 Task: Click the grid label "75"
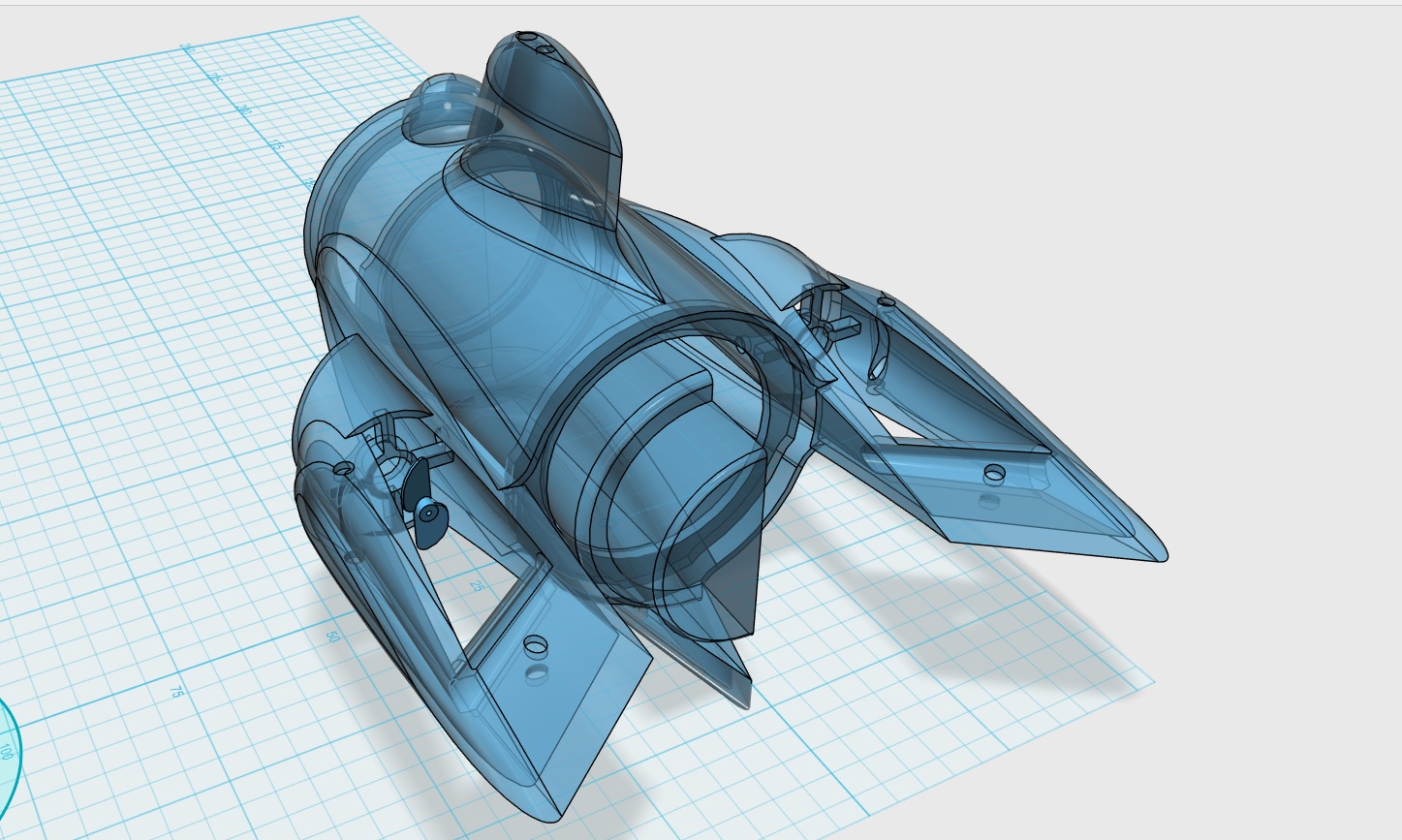(x=176, y=692)
